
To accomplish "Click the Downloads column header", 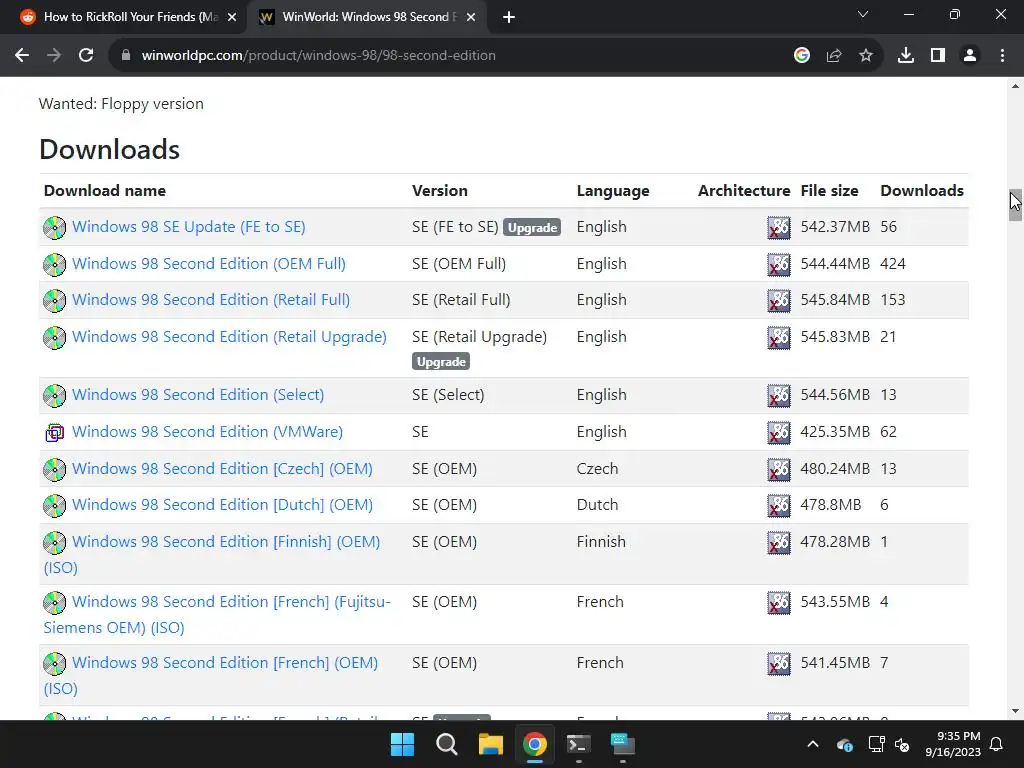I will [921, 191].
